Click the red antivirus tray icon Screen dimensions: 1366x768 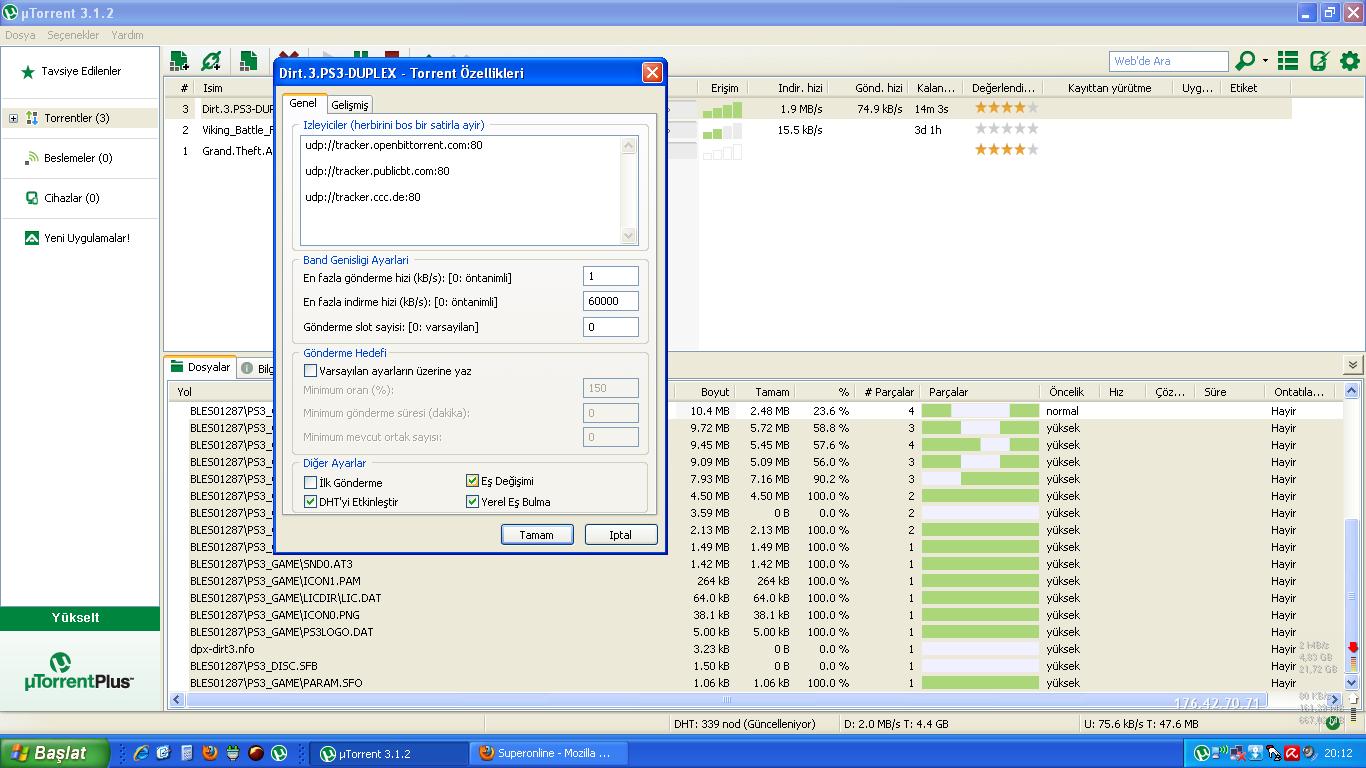pyautogui.click(x=1292, y=753)
